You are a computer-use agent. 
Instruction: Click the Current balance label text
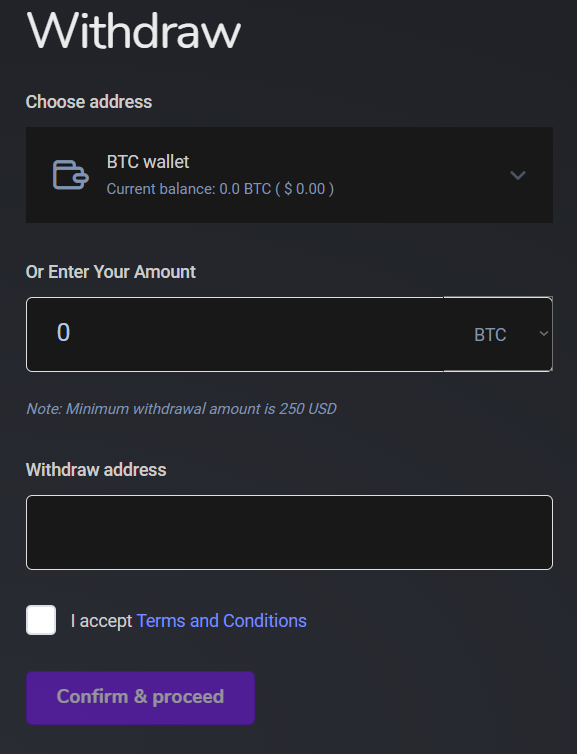click(x=161, y=189)
